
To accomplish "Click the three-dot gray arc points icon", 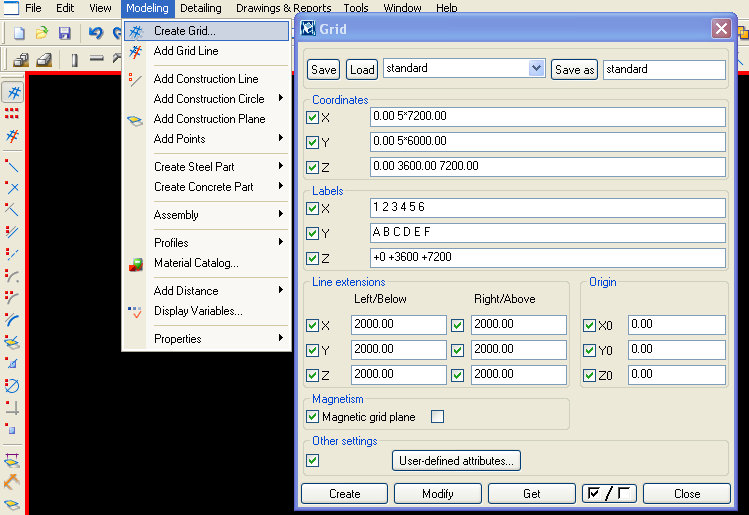I will click(12, 297).
